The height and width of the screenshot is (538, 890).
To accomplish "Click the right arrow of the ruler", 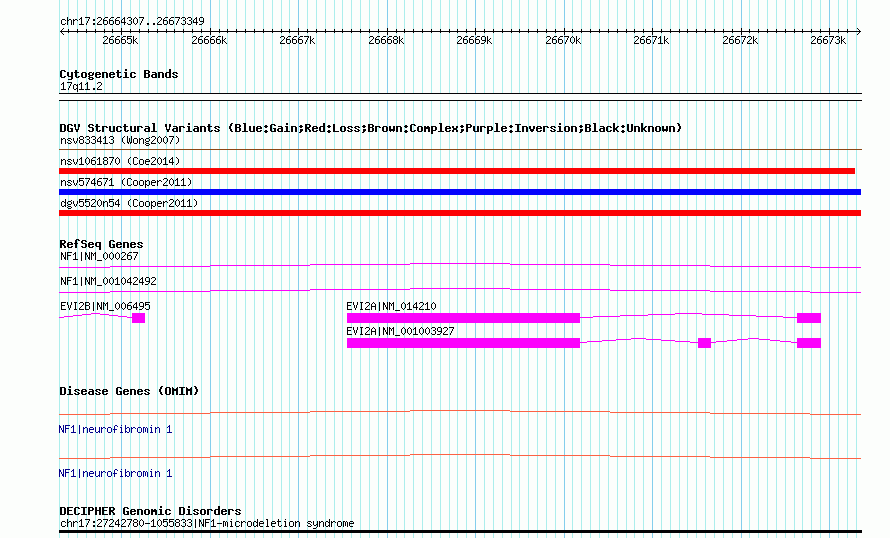I will (x=859, y=32).
